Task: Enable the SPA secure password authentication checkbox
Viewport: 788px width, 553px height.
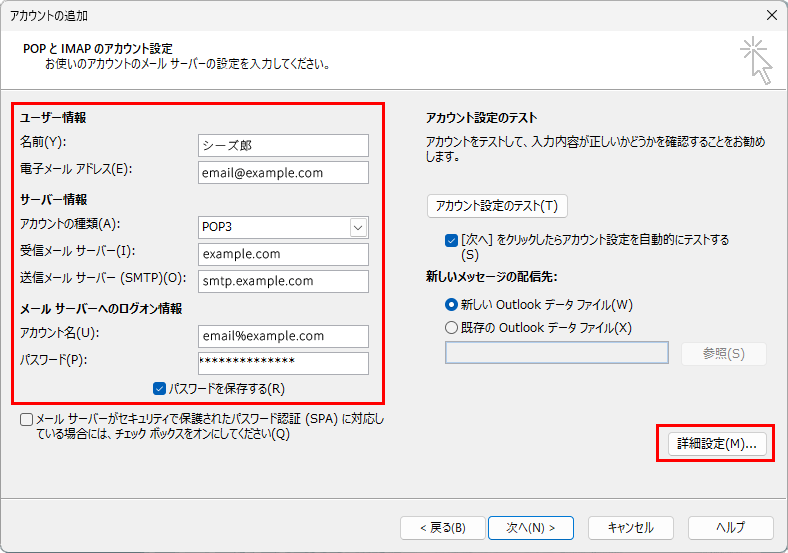Action: 26,420
